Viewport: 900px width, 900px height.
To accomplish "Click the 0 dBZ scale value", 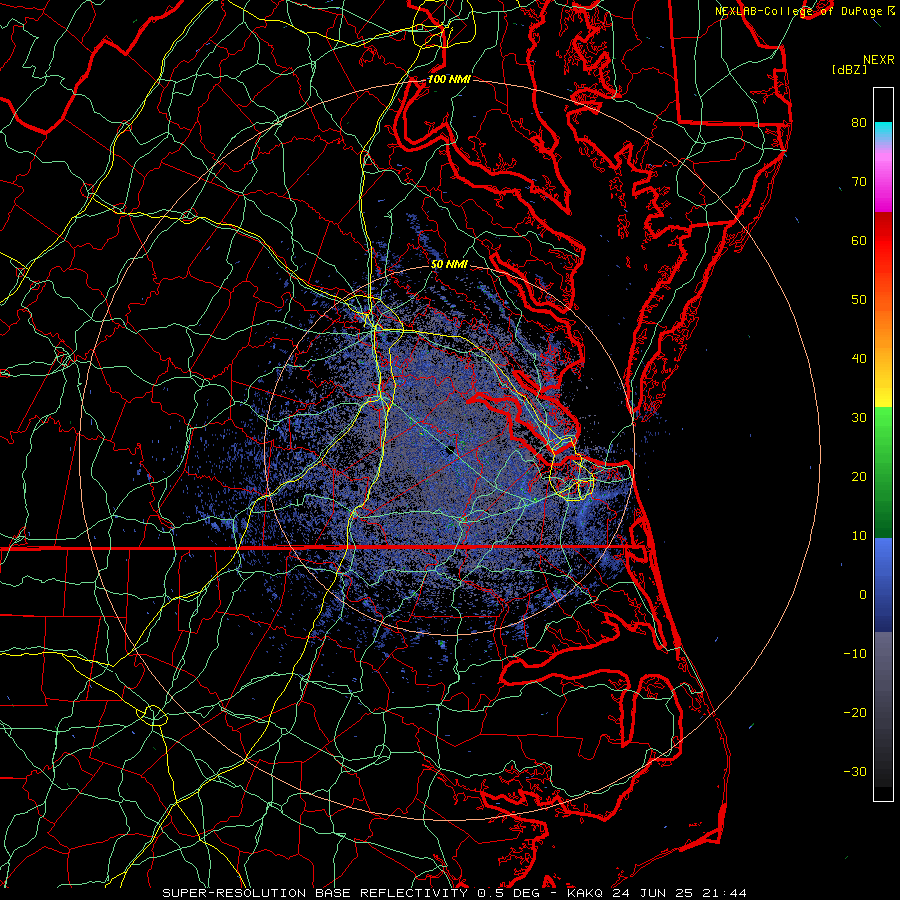I will pyautogui.click(x=863, y=595).
